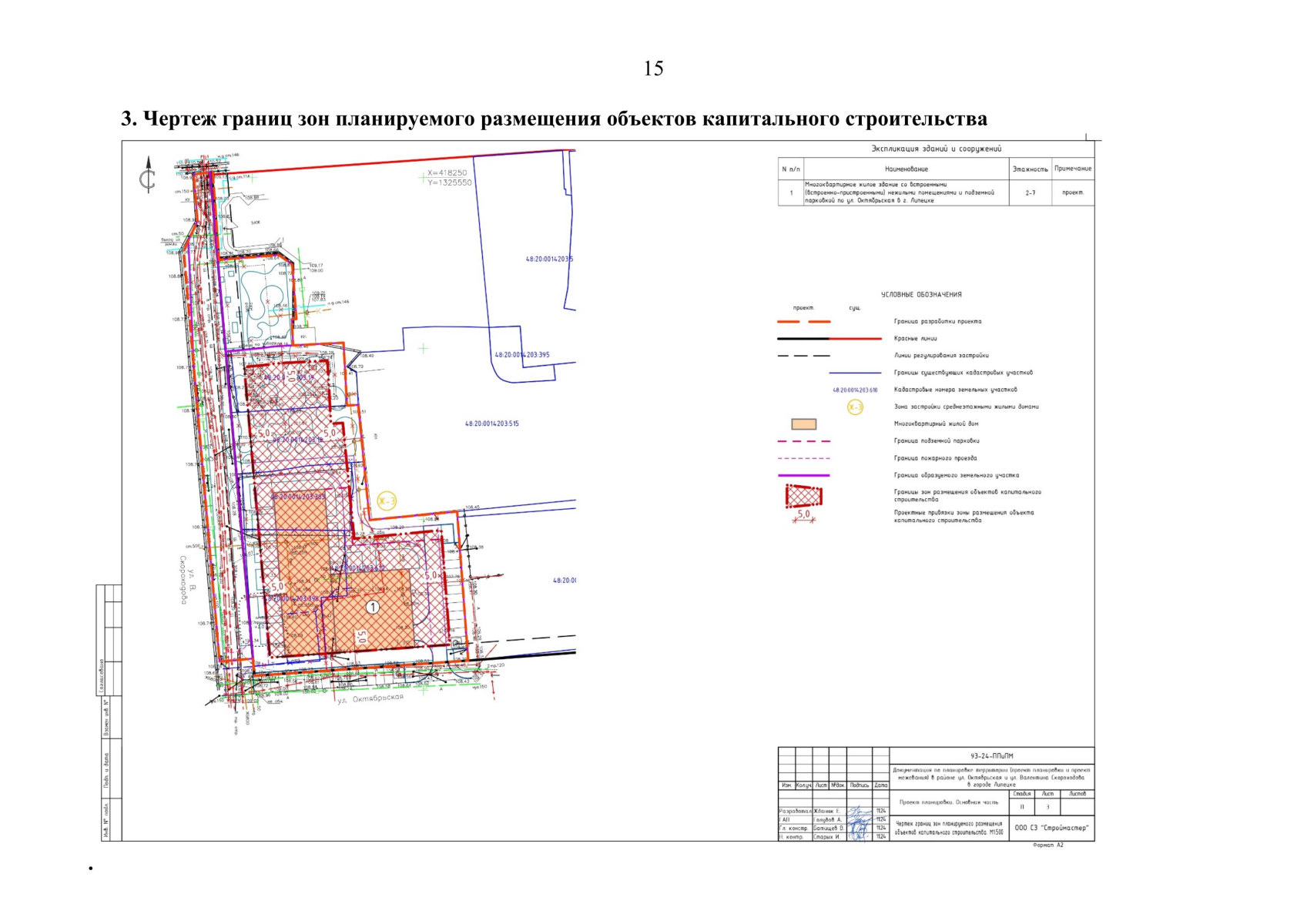1307x924 pixels.
Task: Click the 'ООО СЗ Строймастер' title block cell
Action: (x=1051, y=828)
